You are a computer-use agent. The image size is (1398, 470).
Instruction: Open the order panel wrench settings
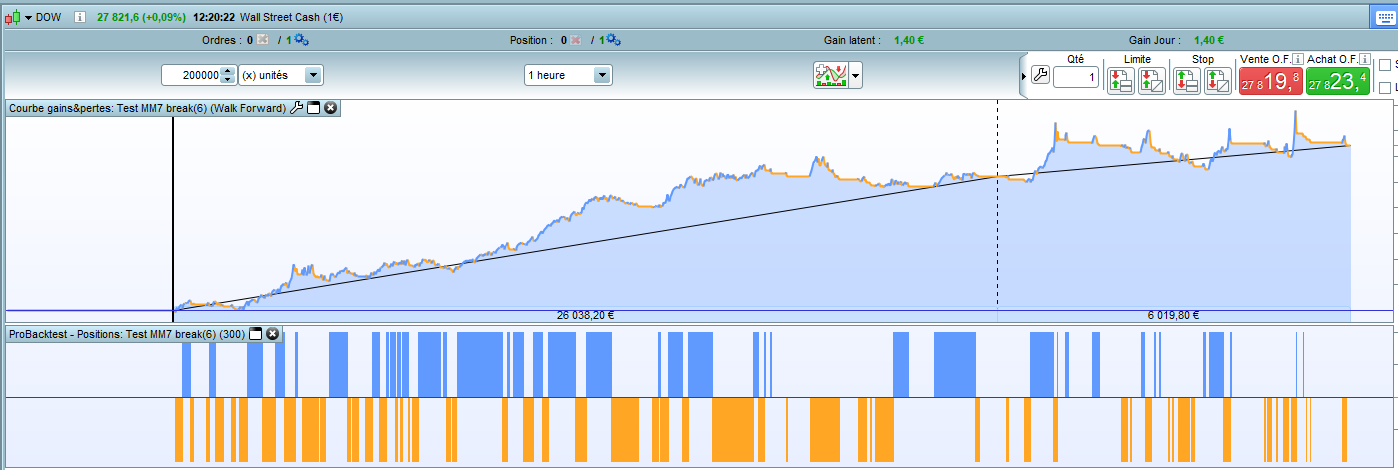coord(1040,76)
